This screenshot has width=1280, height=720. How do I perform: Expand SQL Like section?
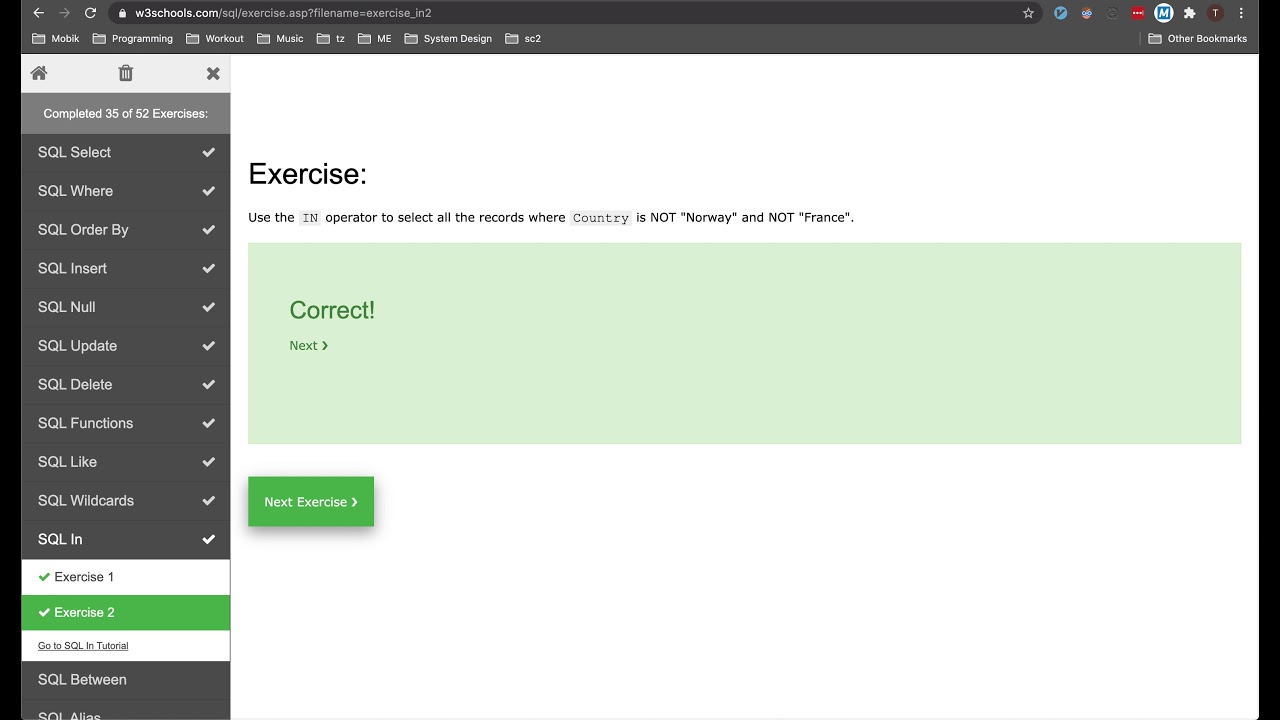click(126, 462)
